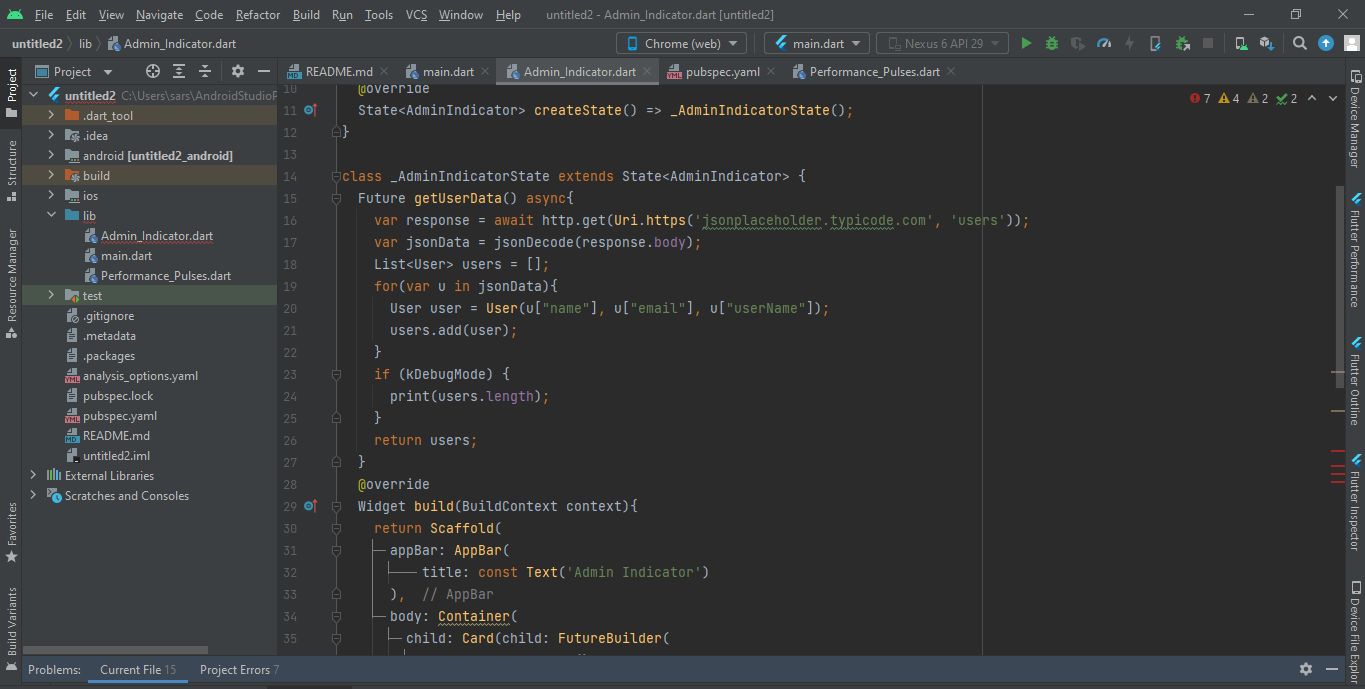1365x689 pixels.
Task: Expand the .dart_tool folder
Action: [x=51, y=116]
